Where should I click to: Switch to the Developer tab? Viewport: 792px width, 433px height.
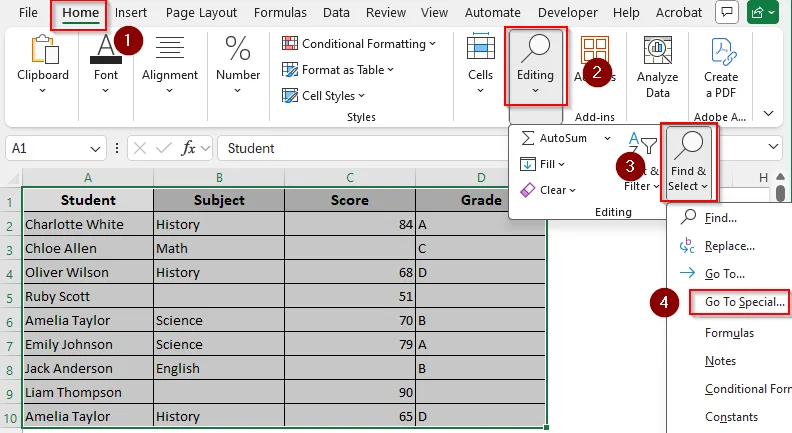click(568, 13)
